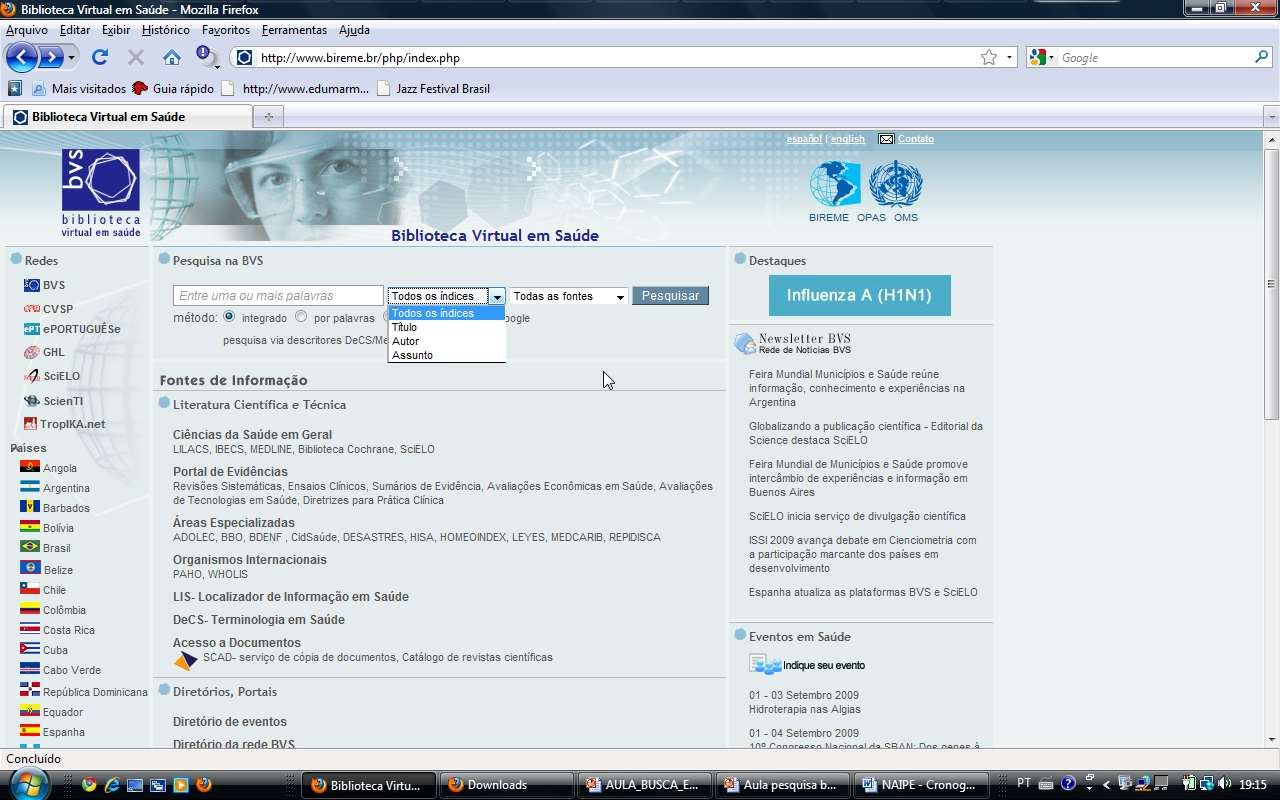The image size is (1280, 800).
Task: Open the list all tabs dropdown
Action: pos(1272,117)
